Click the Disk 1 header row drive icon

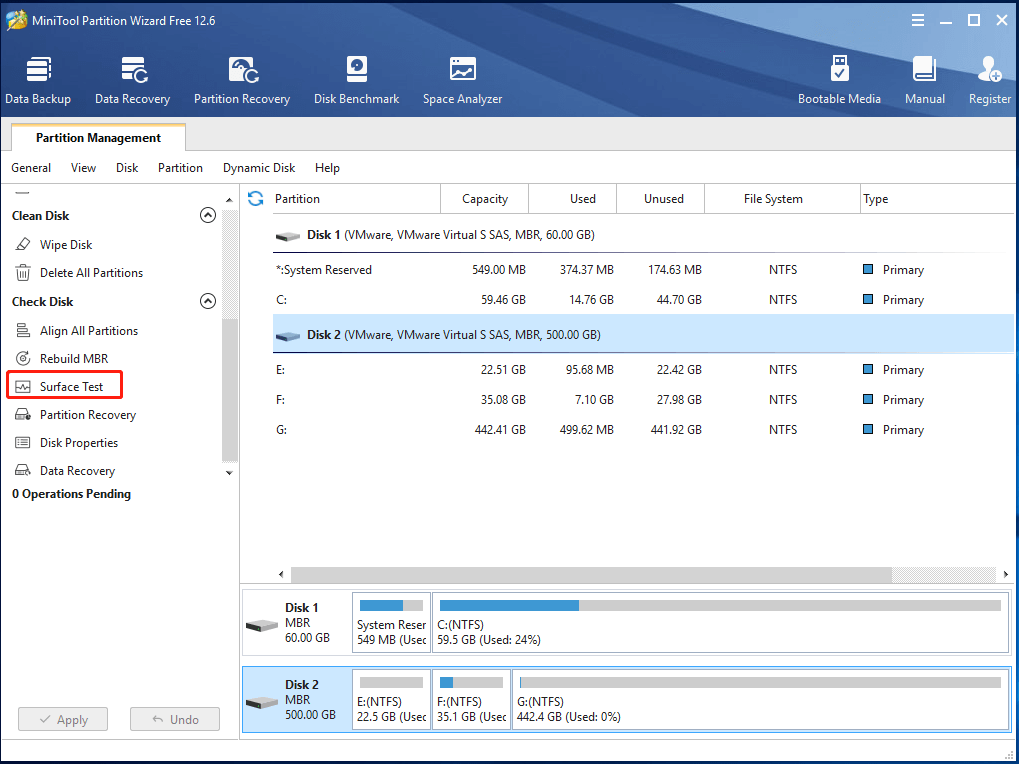coord(288,236)
